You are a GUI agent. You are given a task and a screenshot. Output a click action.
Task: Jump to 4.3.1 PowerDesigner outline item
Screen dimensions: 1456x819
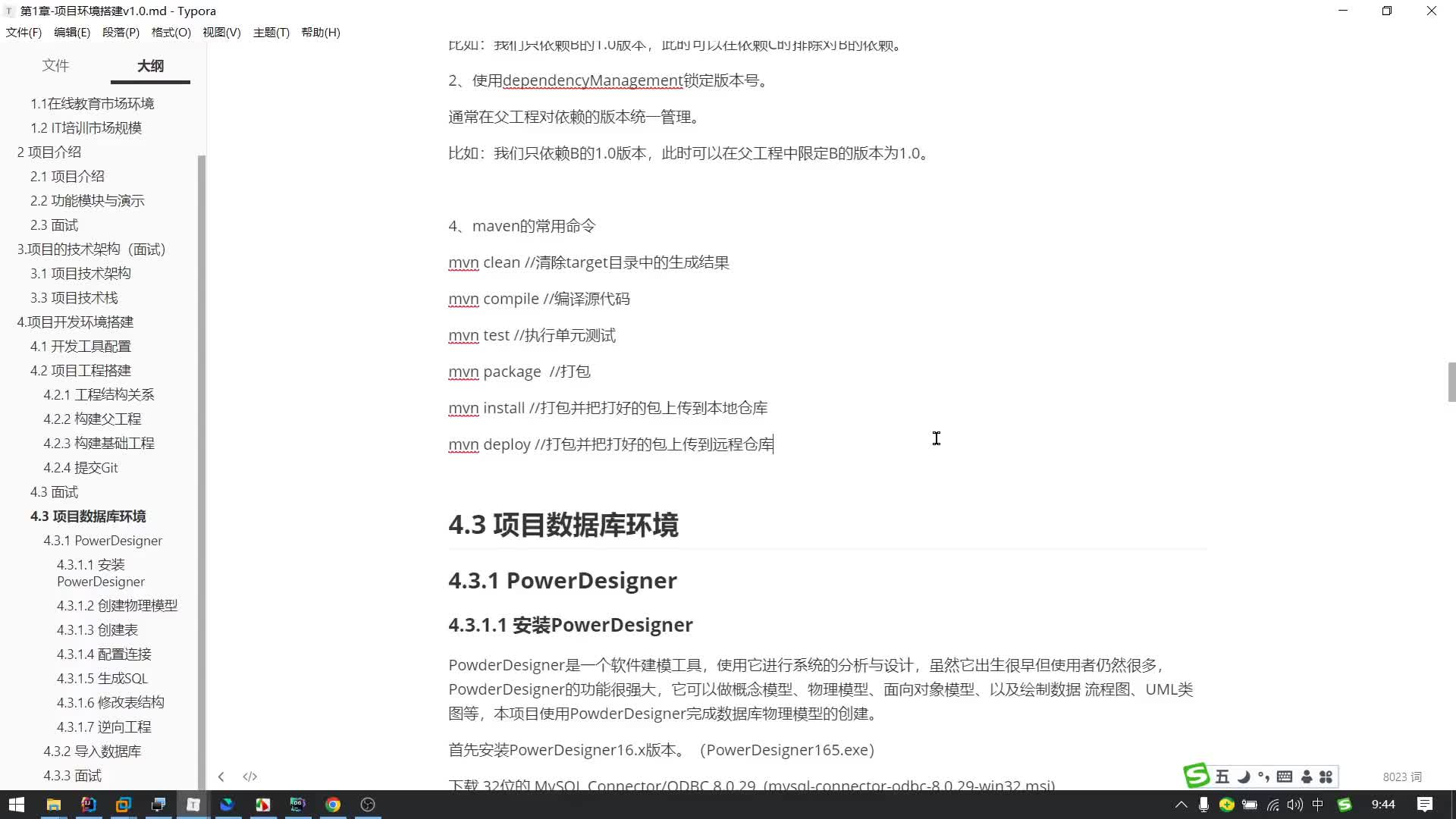102,540
